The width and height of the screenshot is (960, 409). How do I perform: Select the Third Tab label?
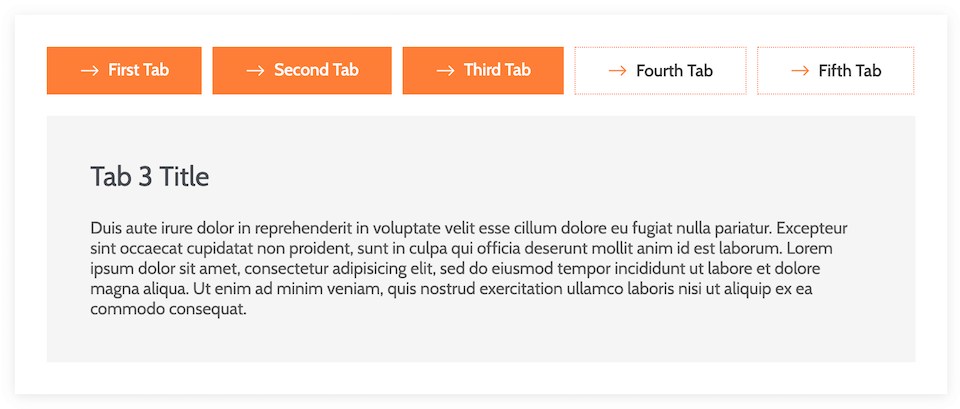click(497, 70)
